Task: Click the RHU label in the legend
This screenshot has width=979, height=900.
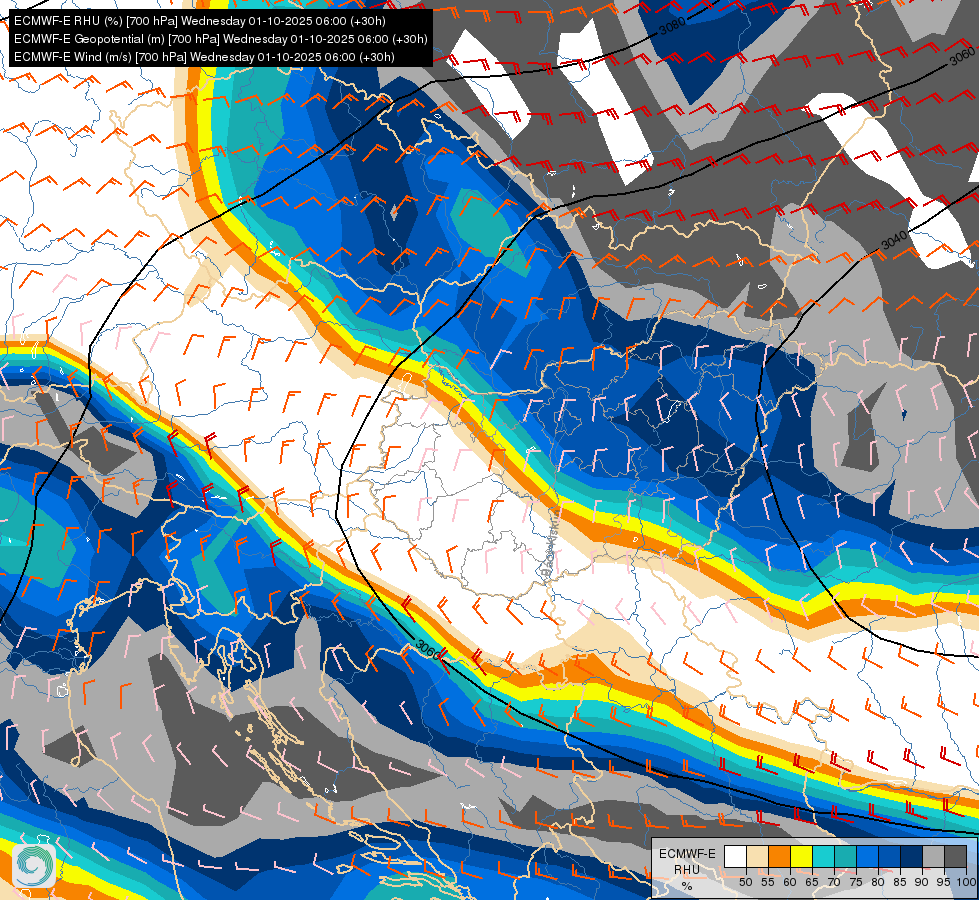Action: pos(687,870)
